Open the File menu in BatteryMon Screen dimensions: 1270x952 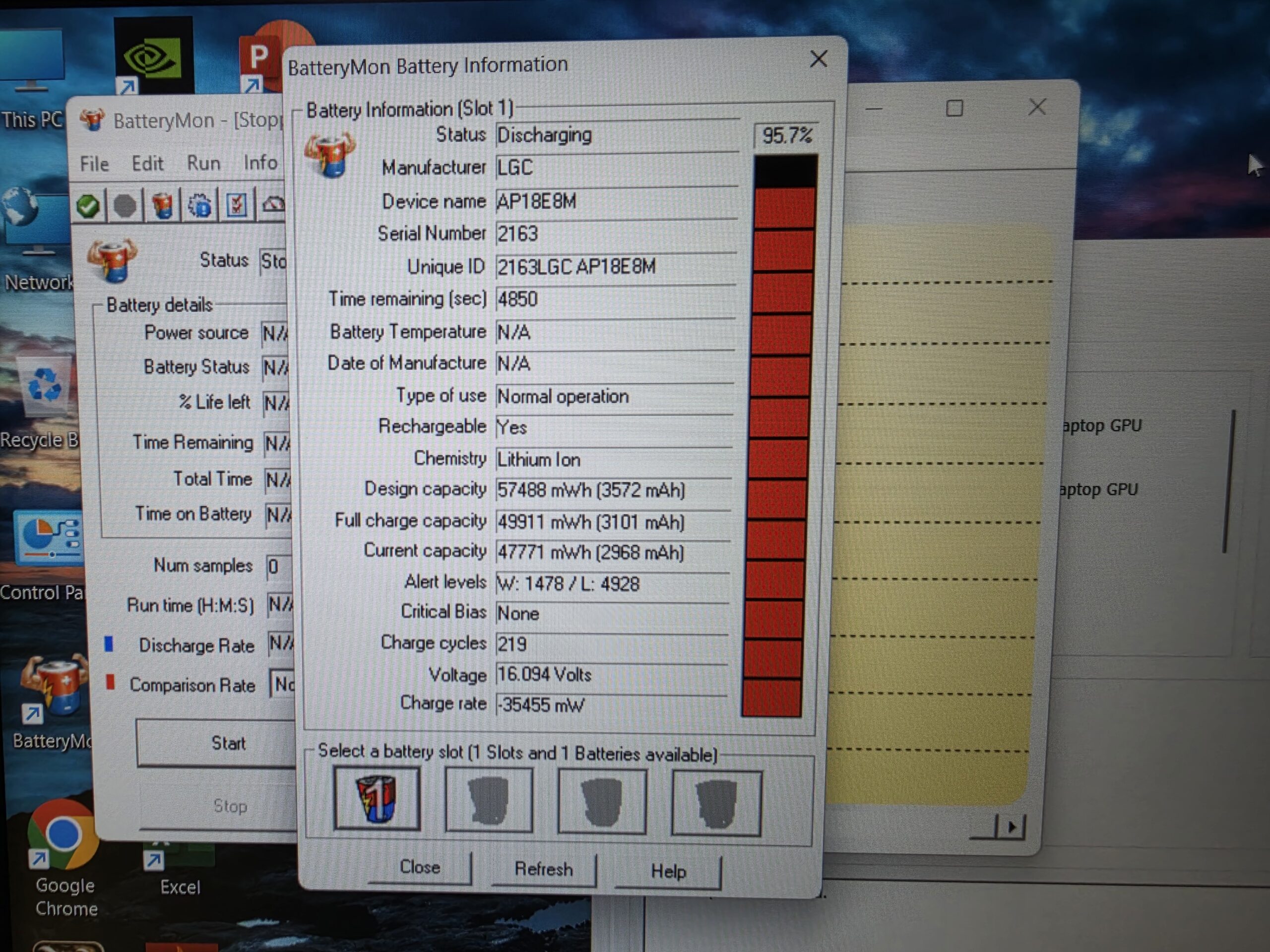[94, 164]
